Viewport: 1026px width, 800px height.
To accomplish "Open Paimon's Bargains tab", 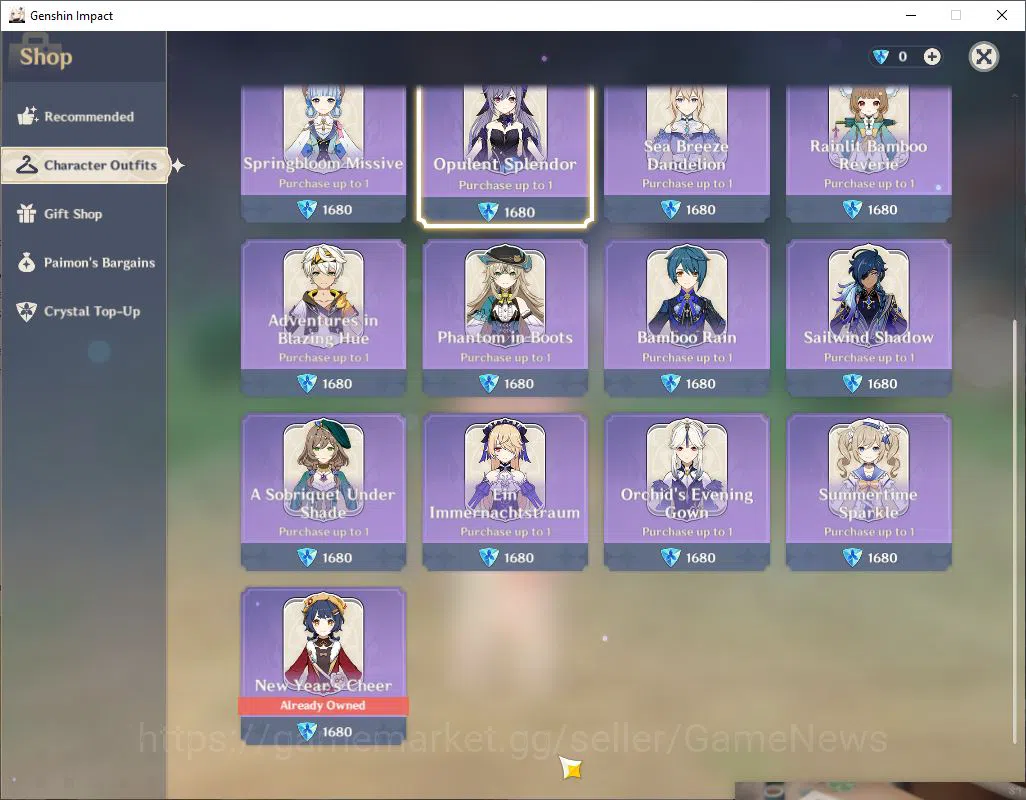I will [x=84, y=262].
